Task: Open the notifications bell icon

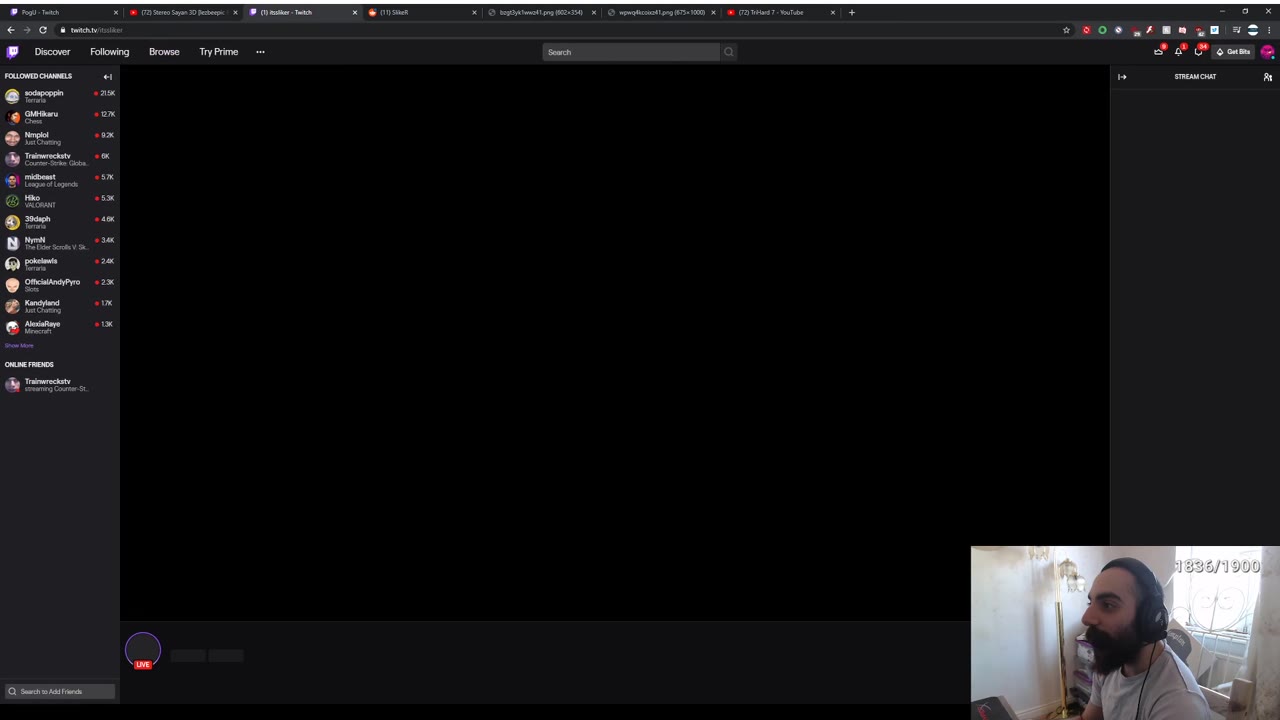Action: pos(1178,52)
